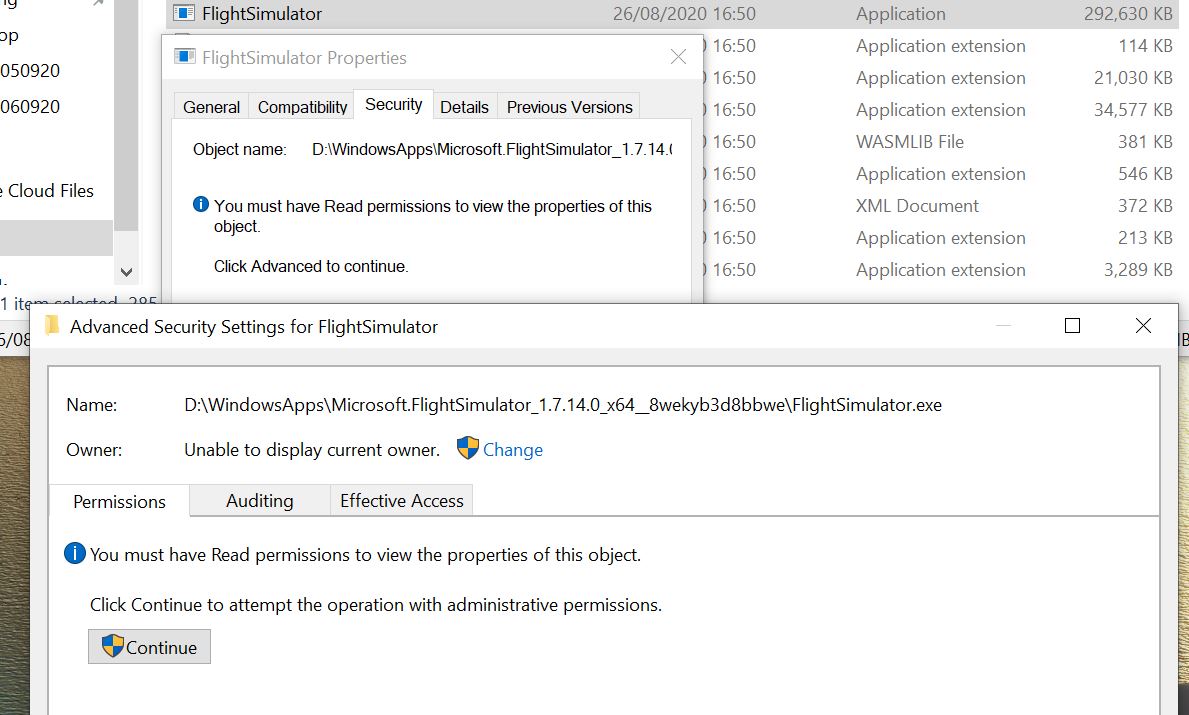
Task: Select the Previous Versions tab
Action: pyautogui.click(x=569, y=107)
